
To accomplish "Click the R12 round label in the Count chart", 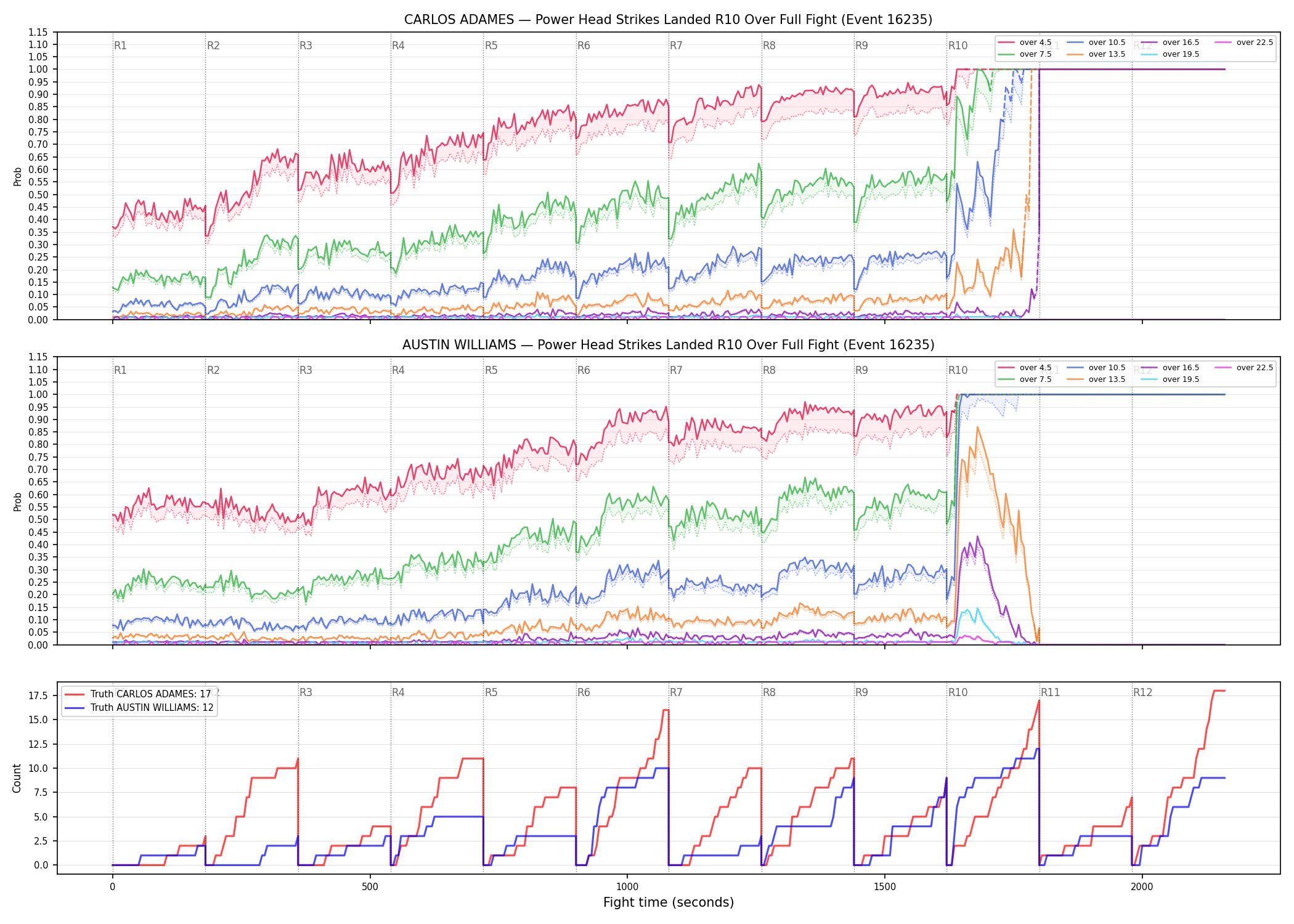I will tap(1142, 692).
